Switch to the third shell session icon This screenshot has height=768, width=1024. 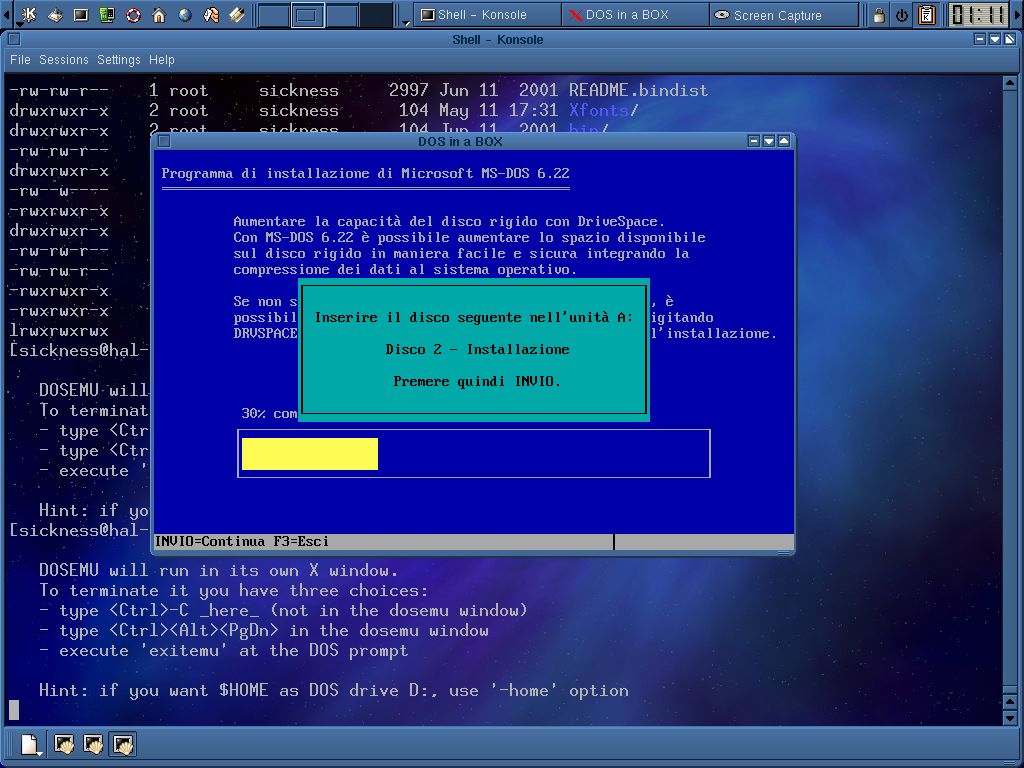(x=123, y=744)
